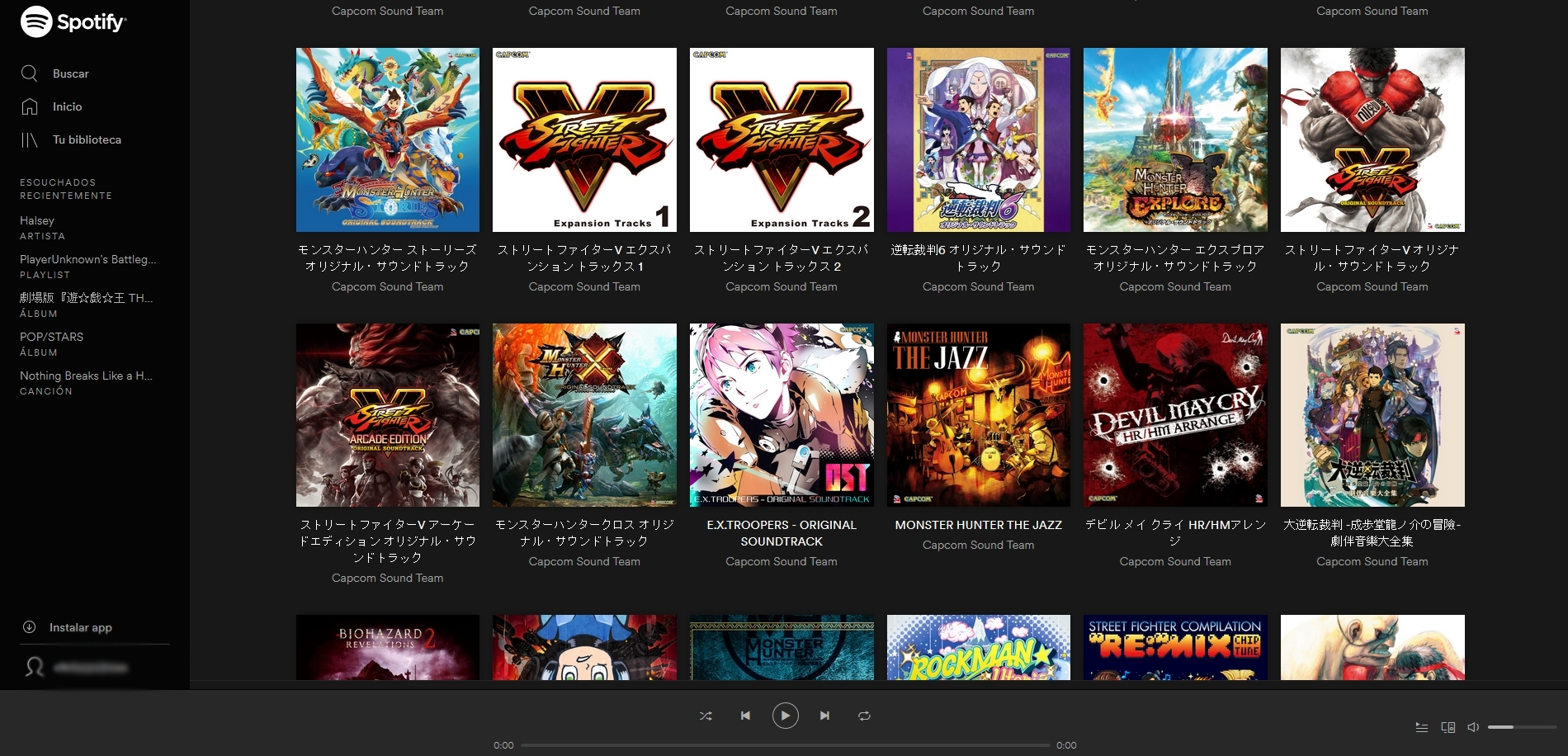Open the Biohazard Revelations 2 album cover
This screenshot has width=1568, height=756.
pyautogui.click(x=388, y=647)
